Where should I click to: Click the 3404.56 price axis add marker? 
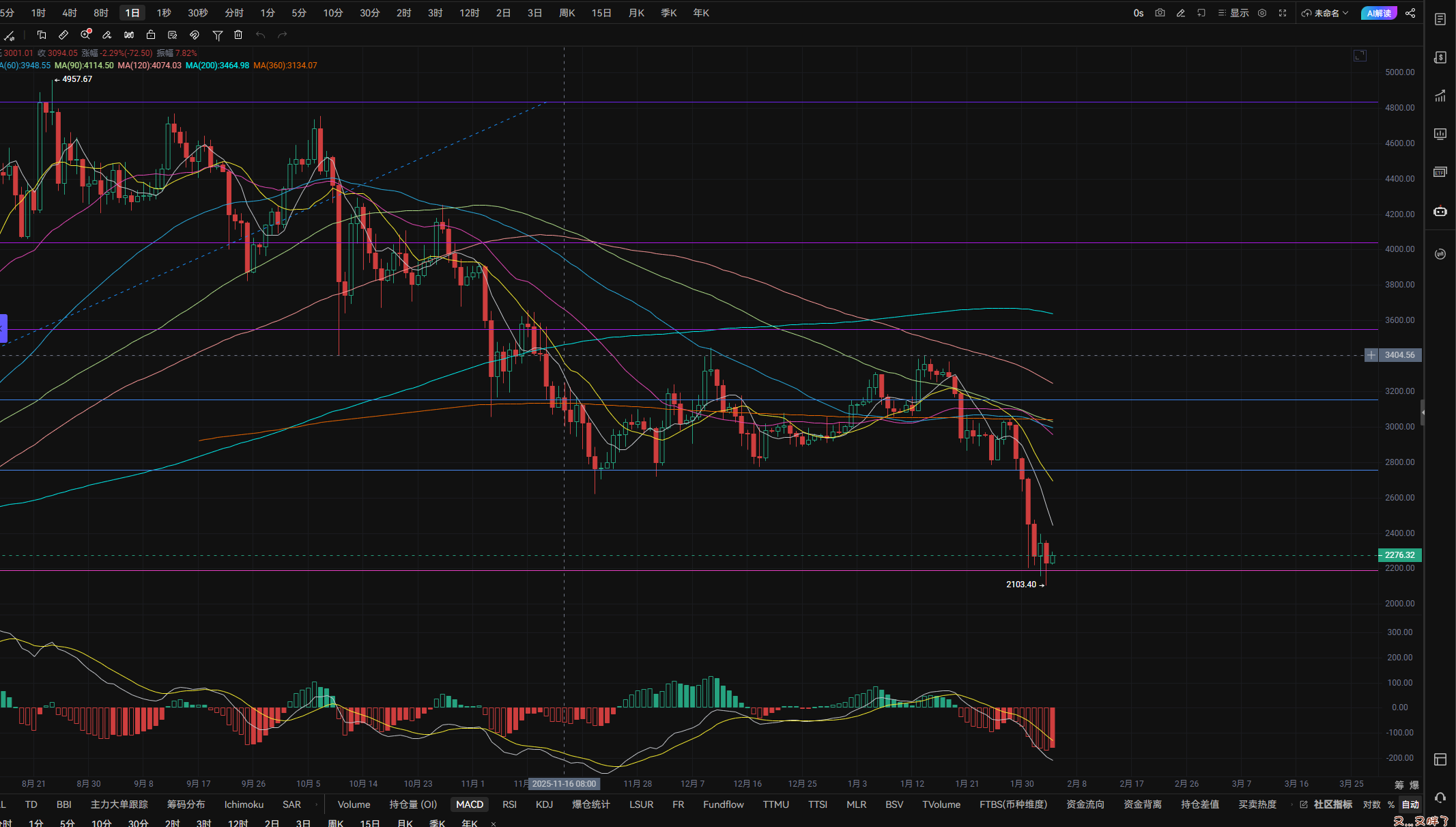coord(1371,355)
